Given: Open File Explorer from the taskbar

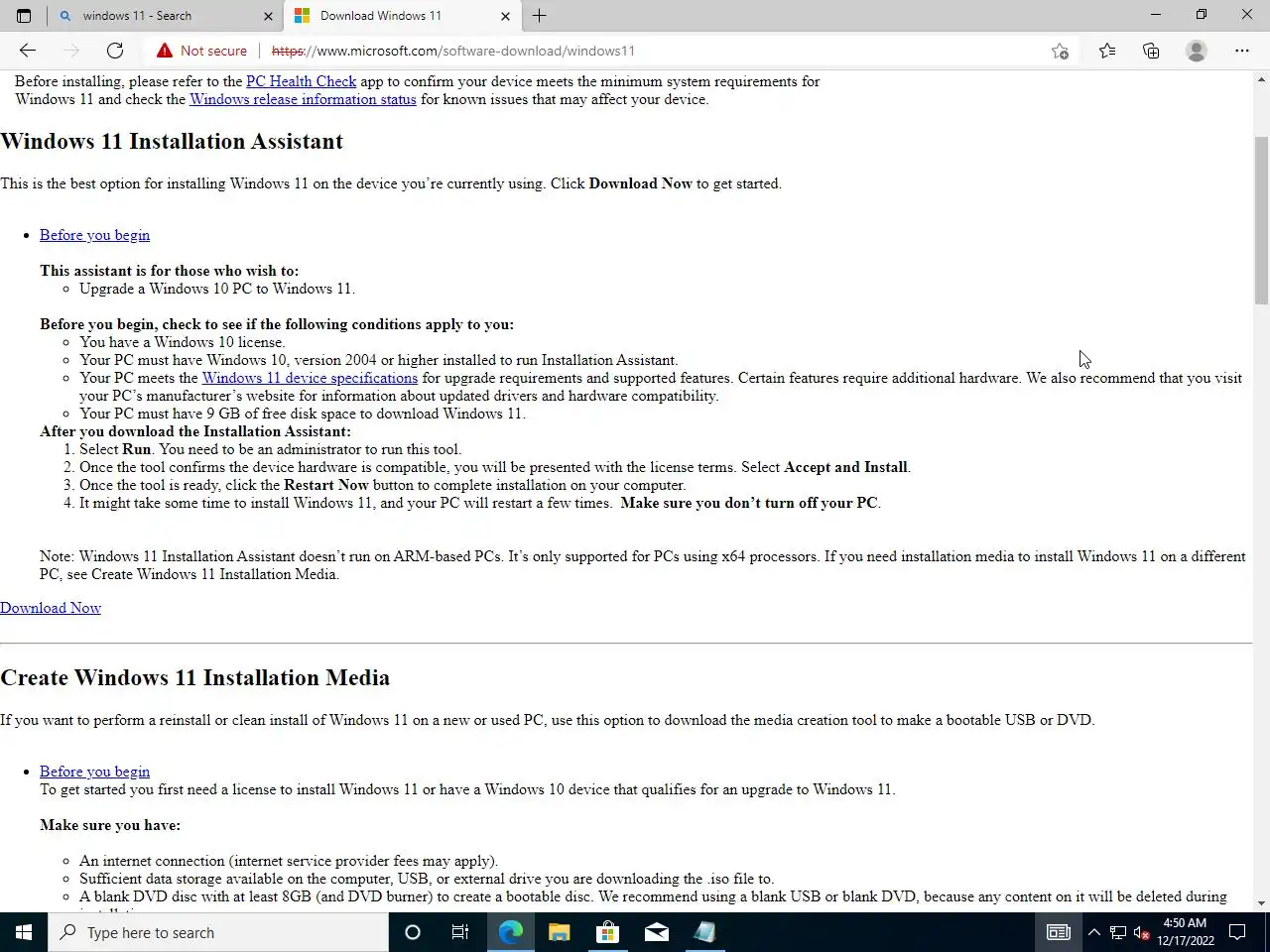Looking at the screenshot, I should [560, 932].
